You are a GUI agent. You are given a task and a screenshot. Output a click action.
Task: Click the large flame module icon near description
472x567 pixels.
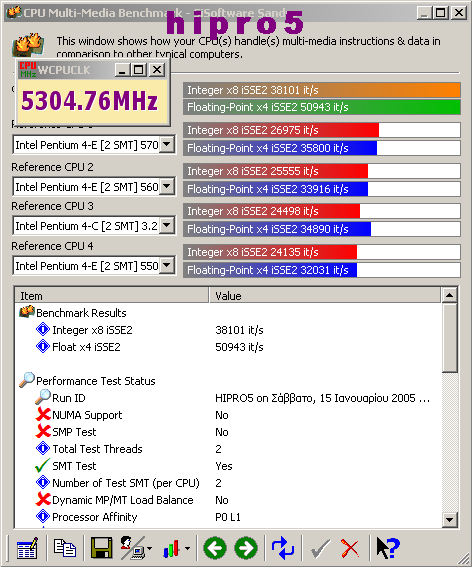(28, 44)
